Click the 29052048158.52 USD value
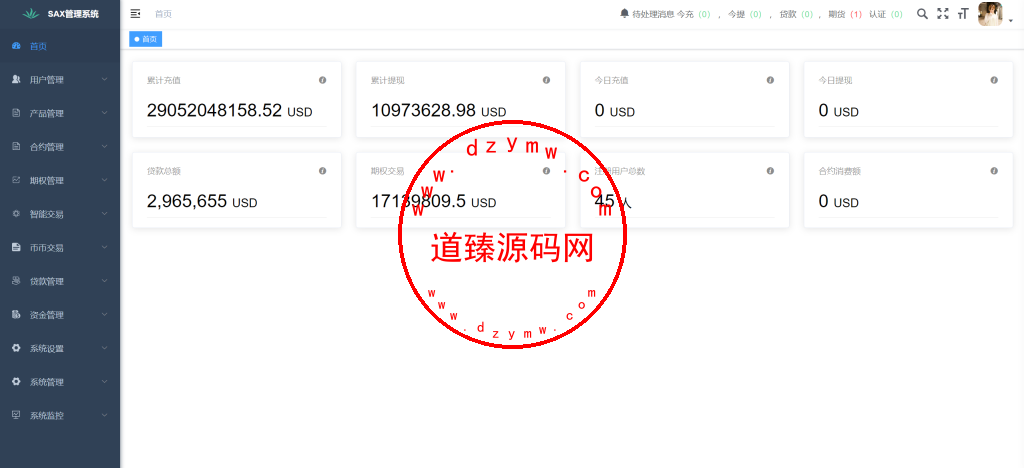This screenshot has width=1024, height=468. point(229,111)
